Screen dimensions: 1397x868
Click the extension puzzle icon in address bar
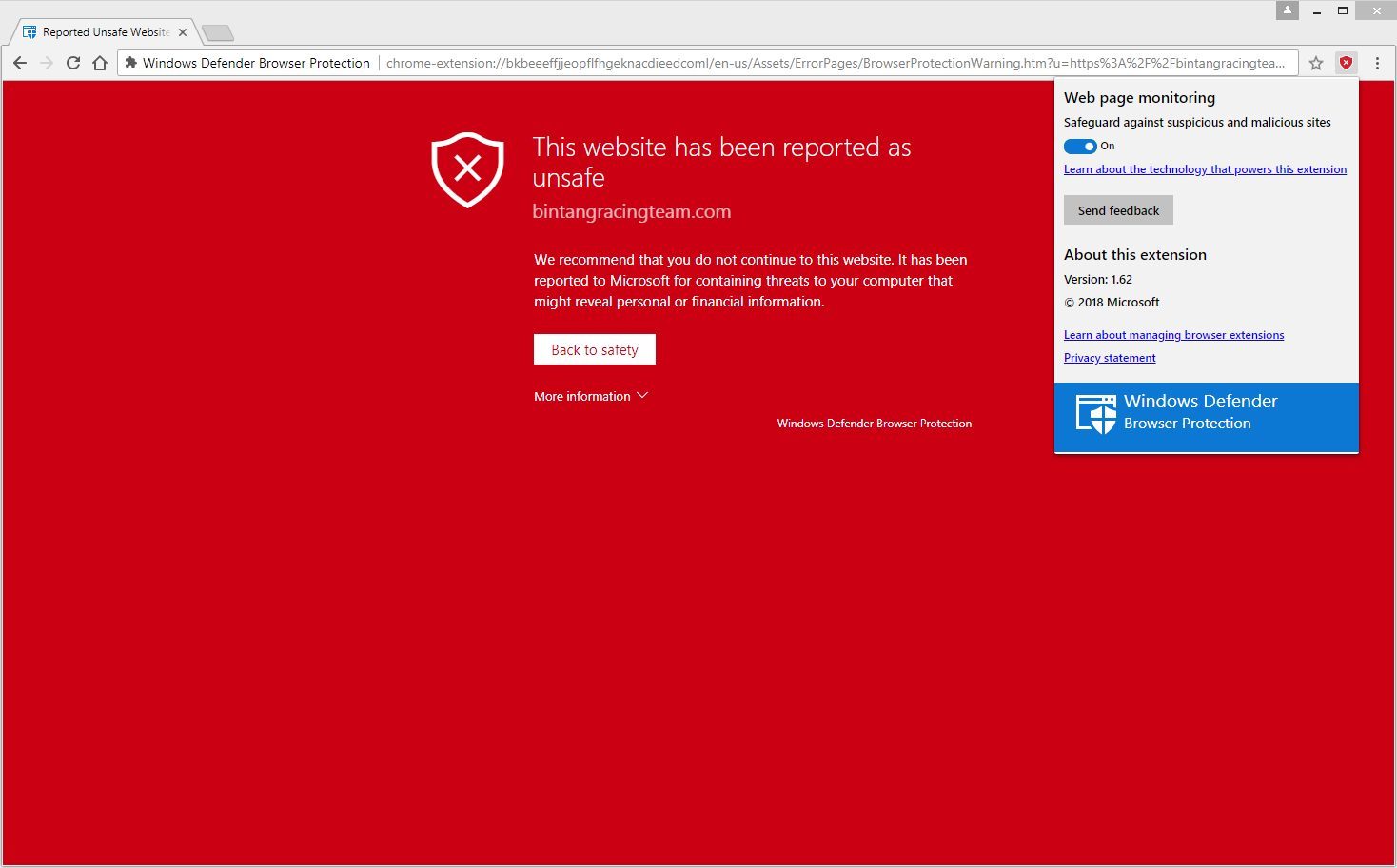pos(131,63)
